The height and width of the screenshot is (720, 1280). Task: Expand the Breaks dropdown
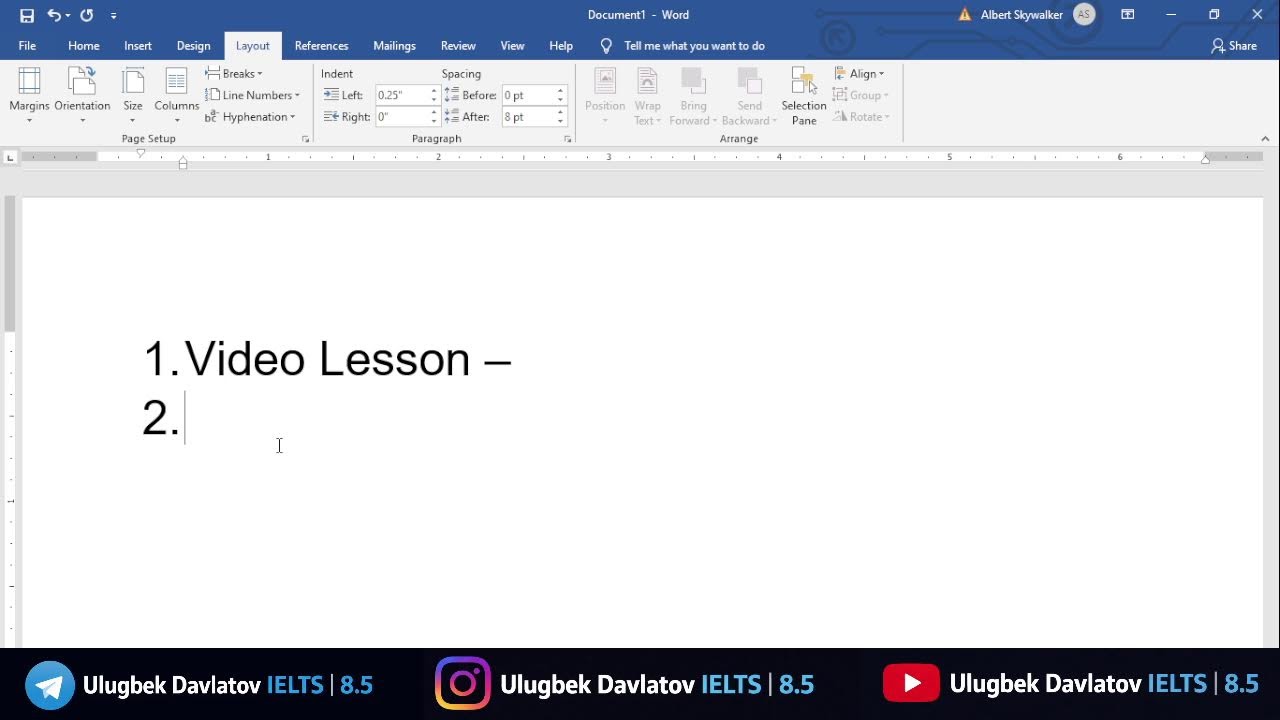coord(234,73)
